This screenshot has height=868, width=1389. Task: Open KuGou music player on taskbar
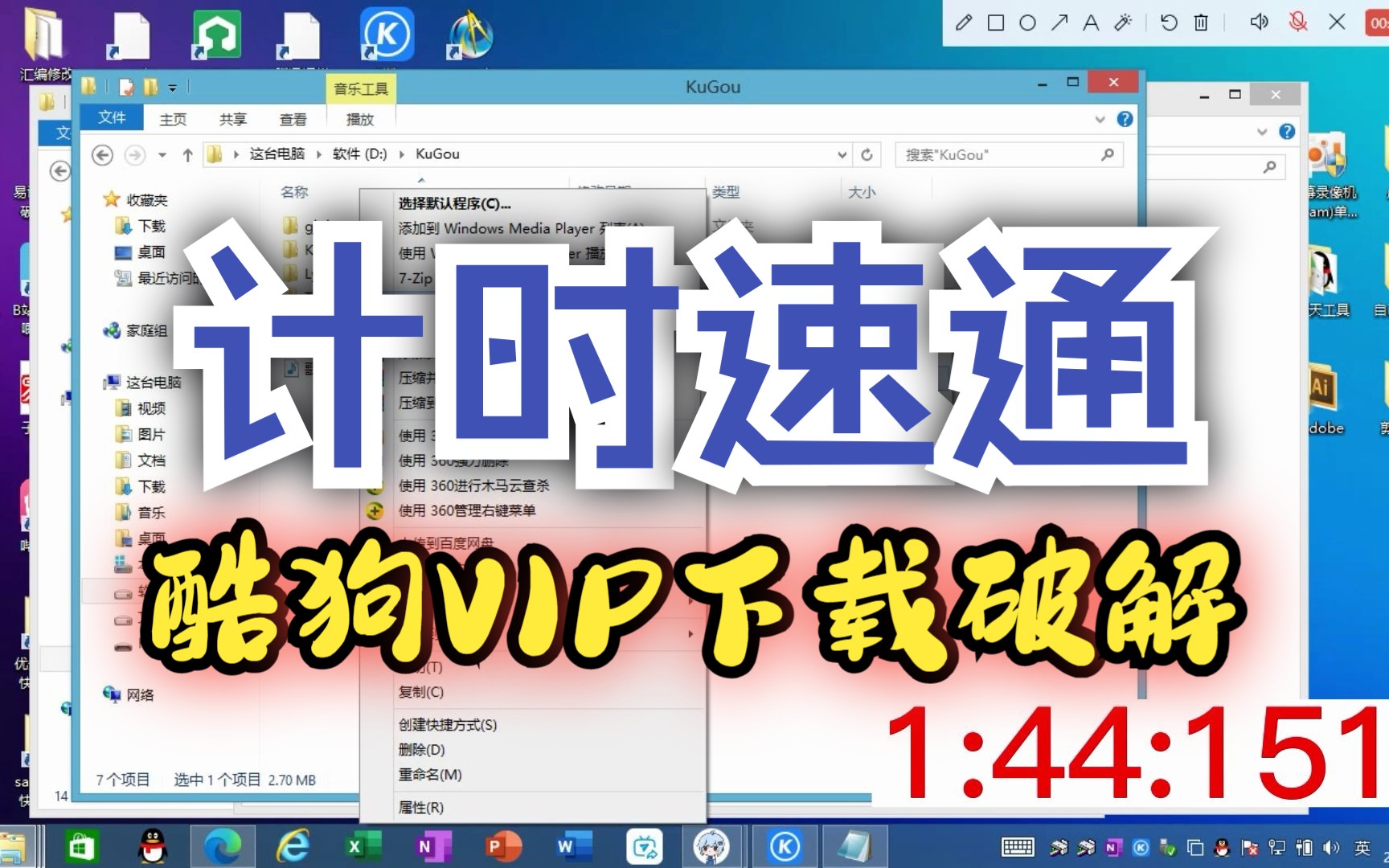pyautogui.click(x=785, y=847)
